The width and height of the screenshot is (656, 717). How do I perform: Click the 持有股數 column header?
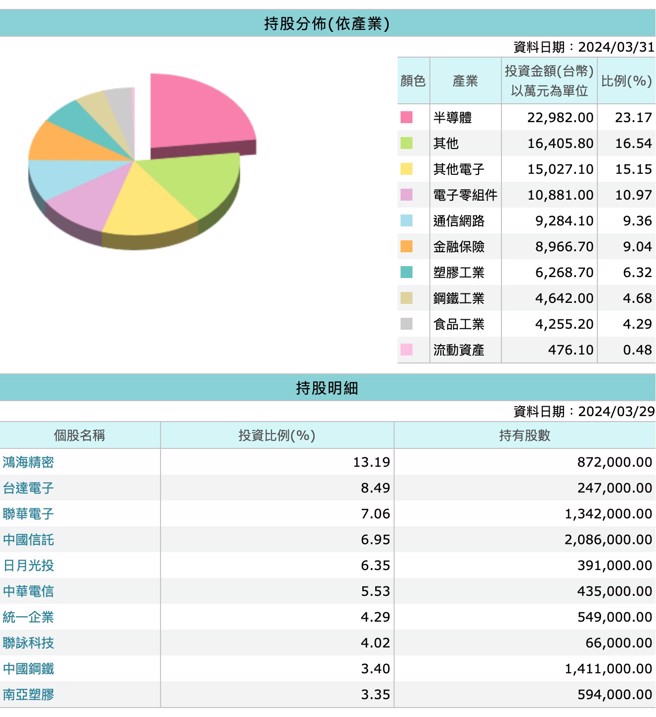tap(525, 435)
